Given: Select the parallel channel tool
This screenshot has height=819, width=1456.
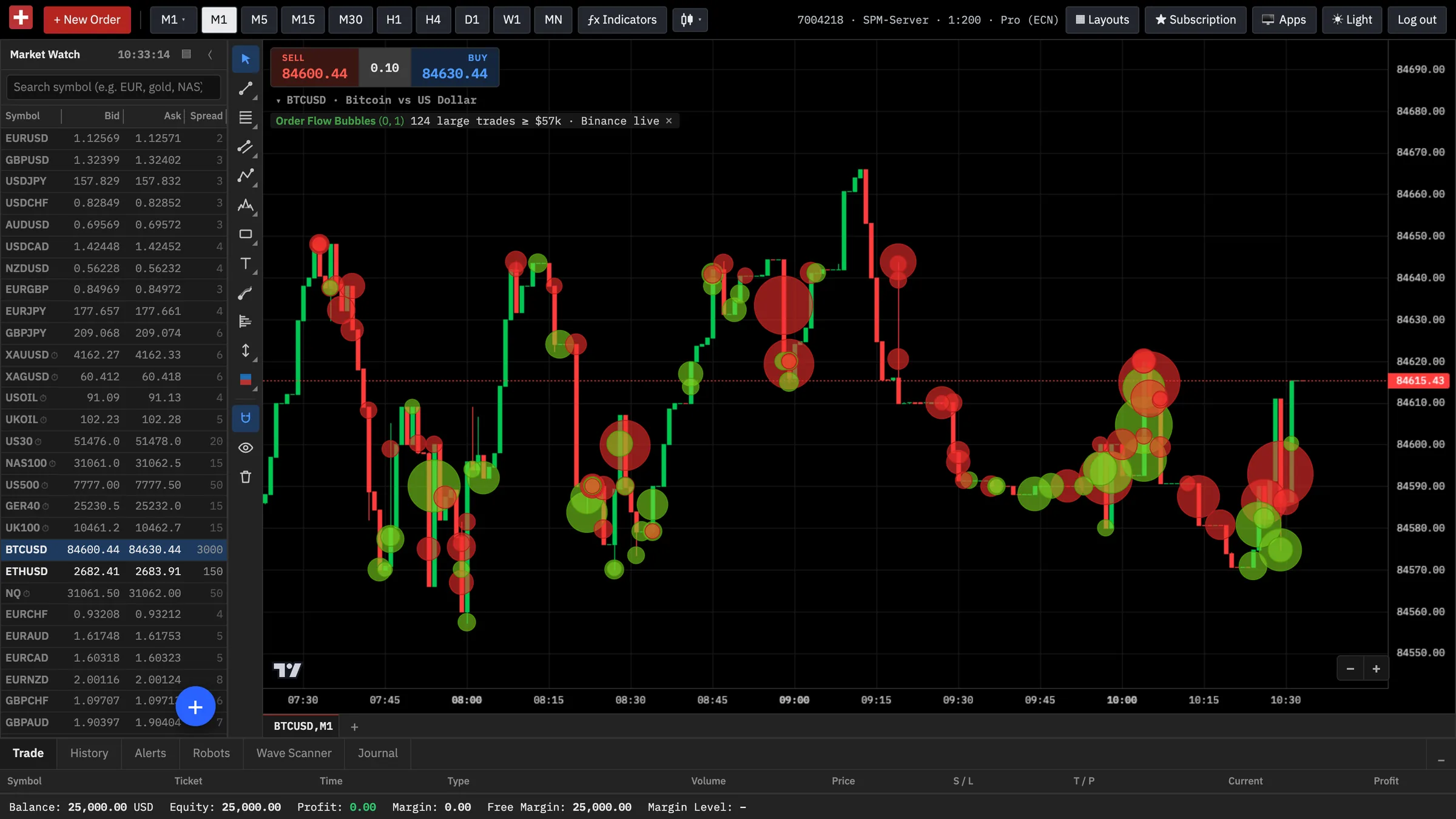Looking at the screenshot, I should (245, 147).
